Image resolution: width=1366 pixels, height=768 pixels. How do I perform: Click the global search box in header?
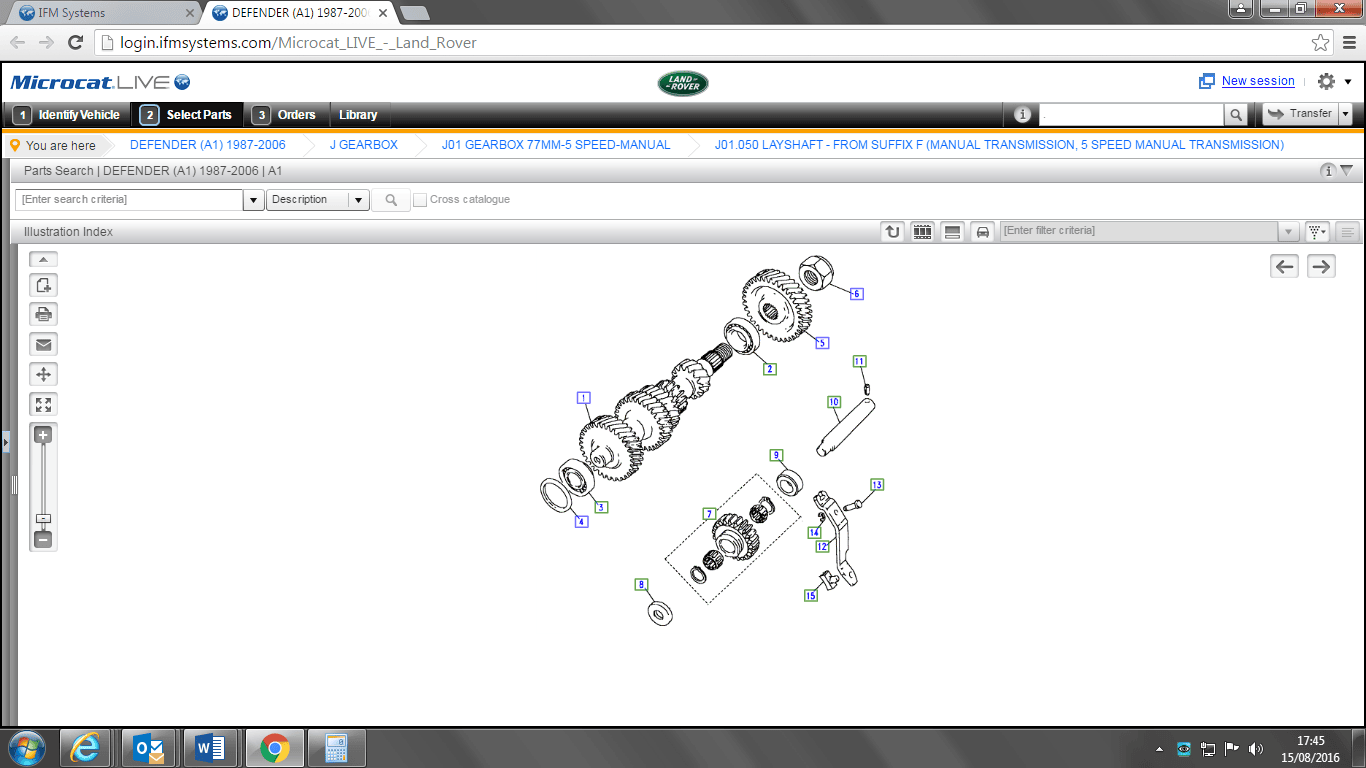pyautogui.click(x=1131, y=115)
